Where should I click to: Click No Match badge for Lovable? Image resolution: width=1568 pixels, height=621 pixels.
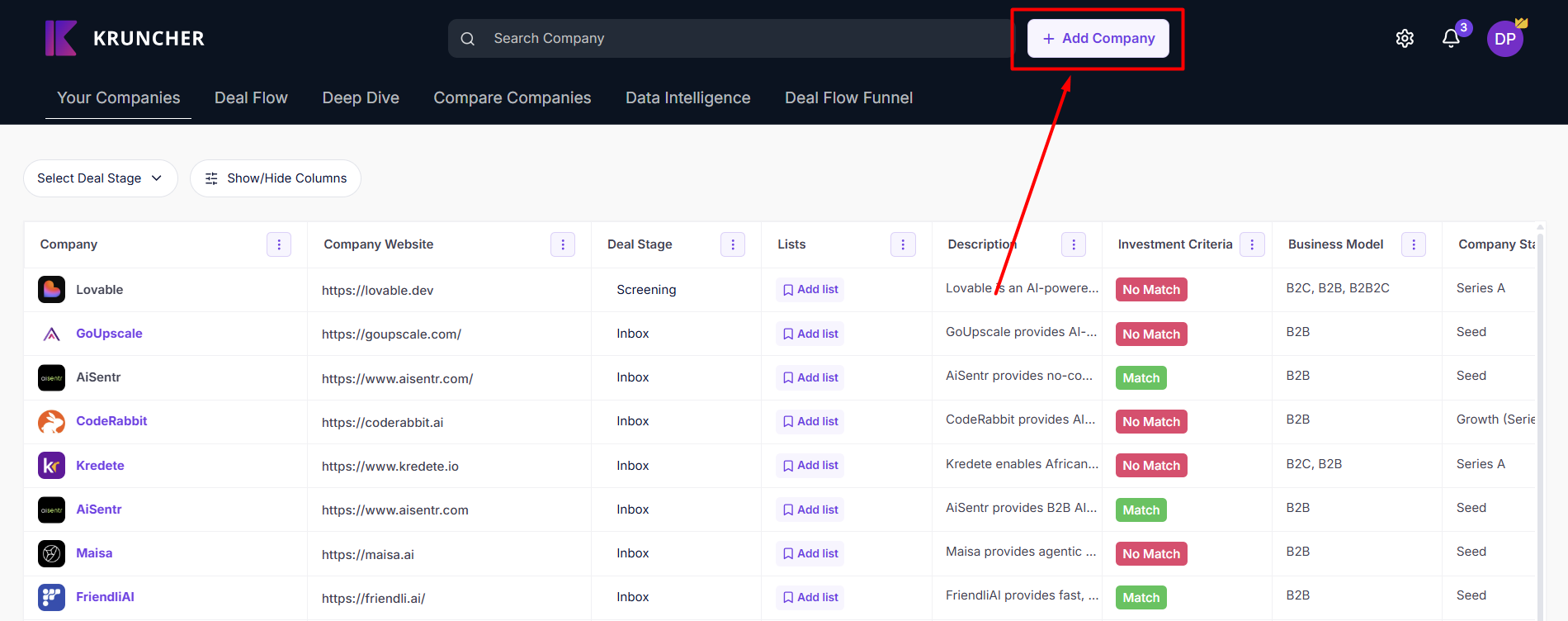pyautogui.click(x=1151, y=290)
